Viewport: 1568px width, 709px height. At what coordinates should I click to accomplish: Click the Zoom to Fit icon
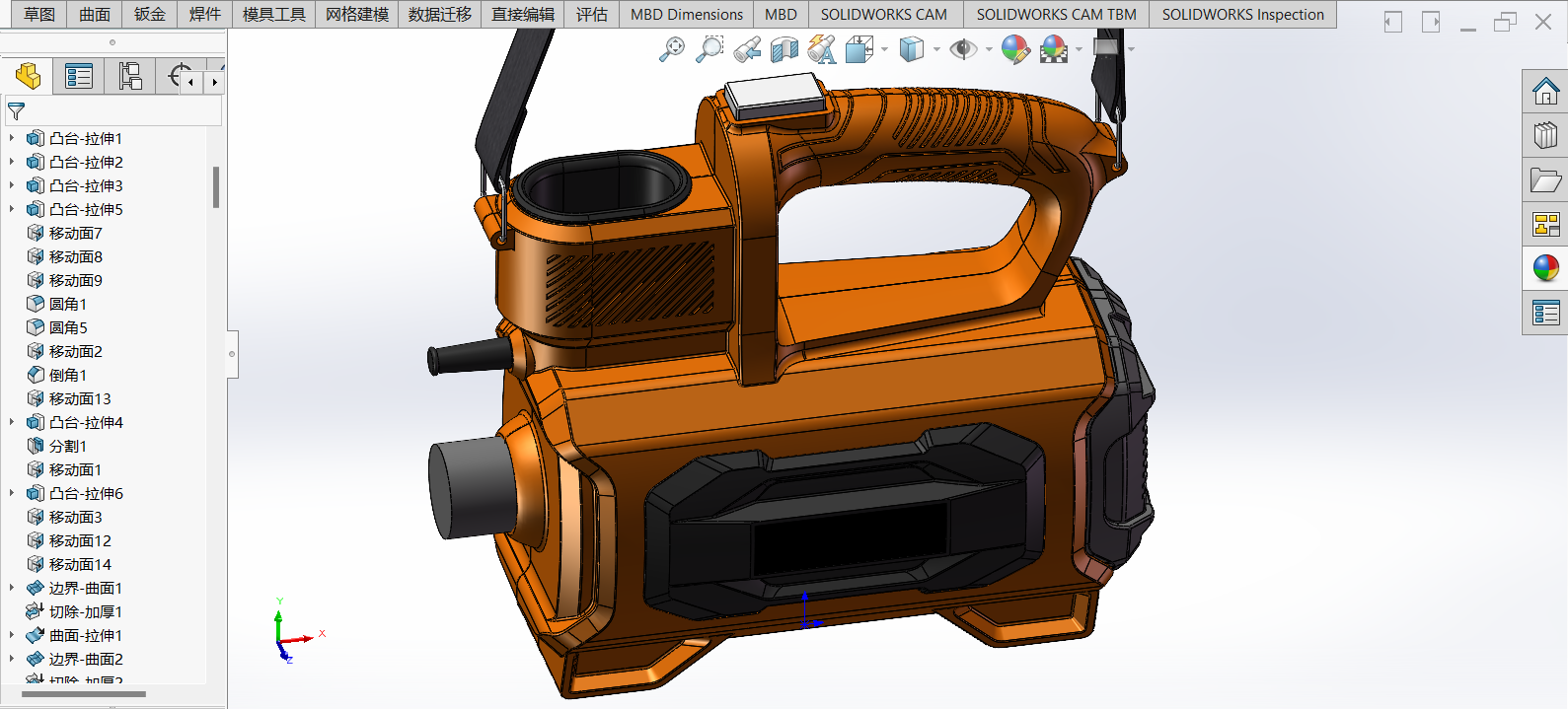[672, 49]
